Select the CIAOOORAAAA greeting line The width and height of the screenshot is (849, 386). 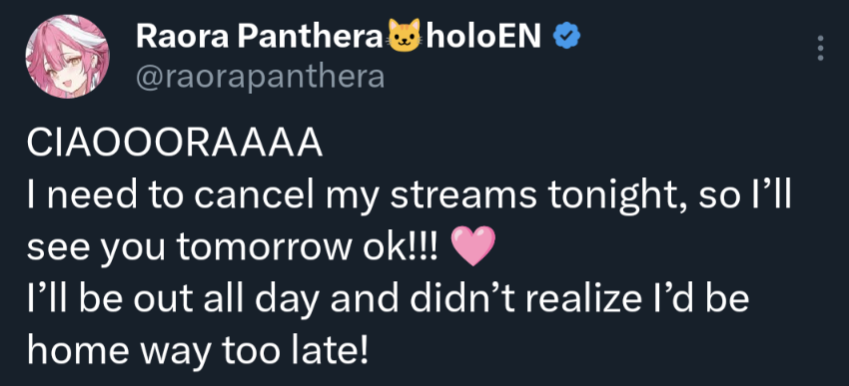[x=174, y=146]
